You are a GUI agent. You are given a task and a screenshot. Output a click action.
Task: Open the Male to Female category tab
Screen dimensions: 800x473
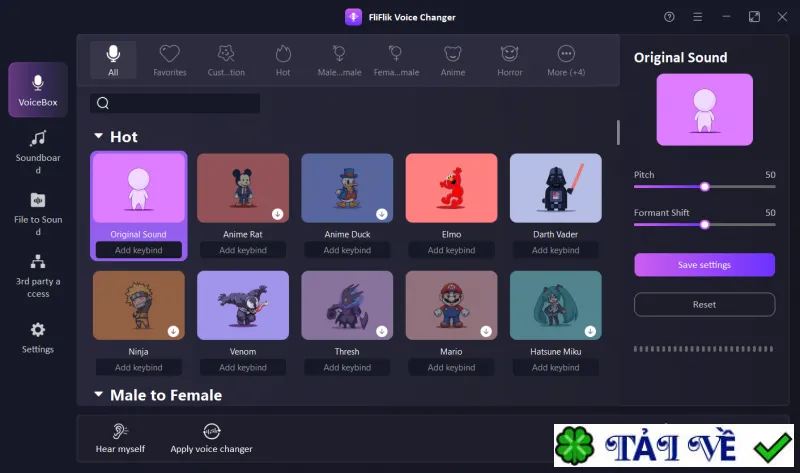tap(339, 60)
